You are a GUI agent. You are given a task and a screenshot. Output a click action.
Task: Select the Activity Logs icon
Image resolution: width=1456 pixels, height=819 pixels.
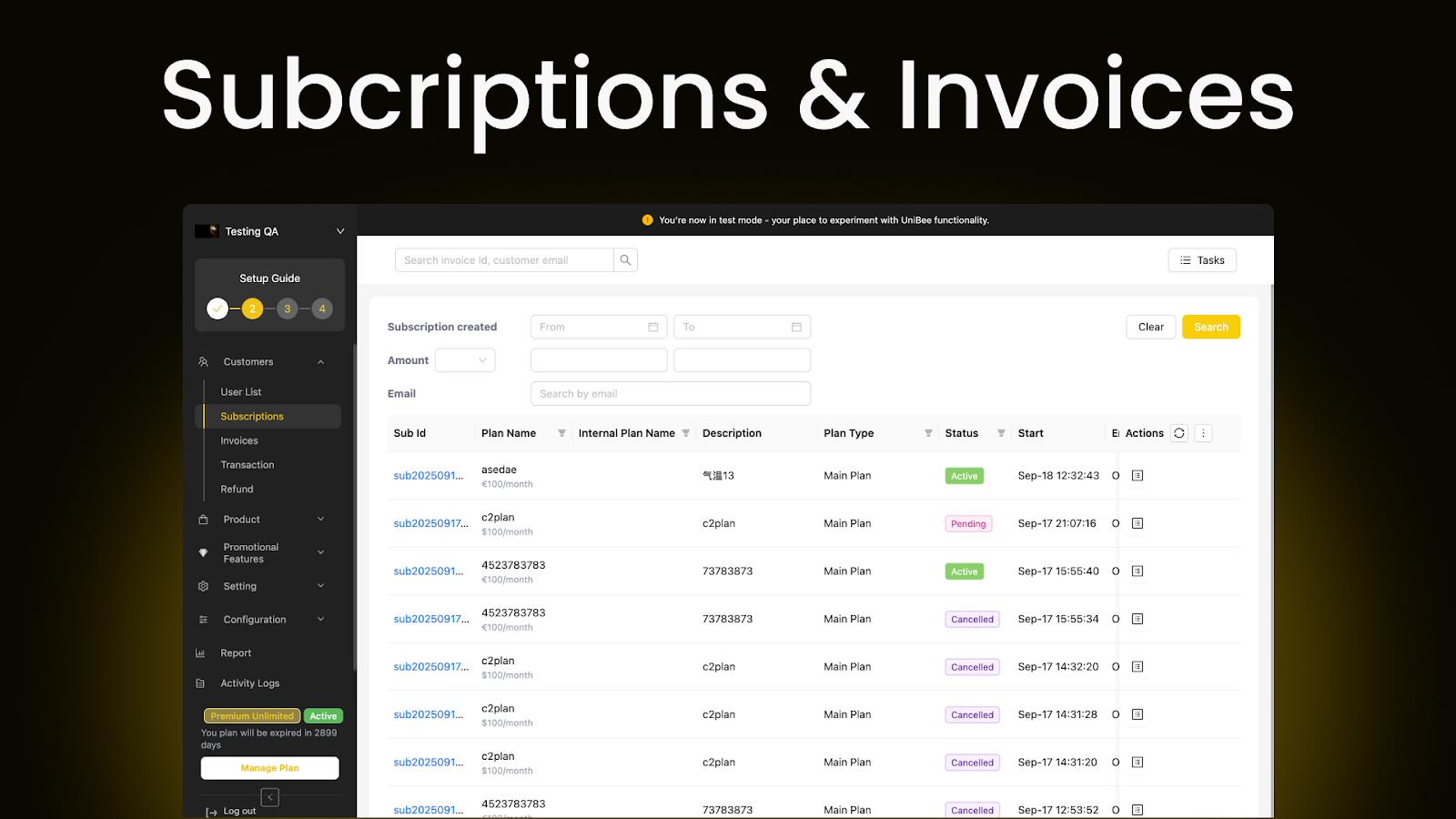(203, 682)
